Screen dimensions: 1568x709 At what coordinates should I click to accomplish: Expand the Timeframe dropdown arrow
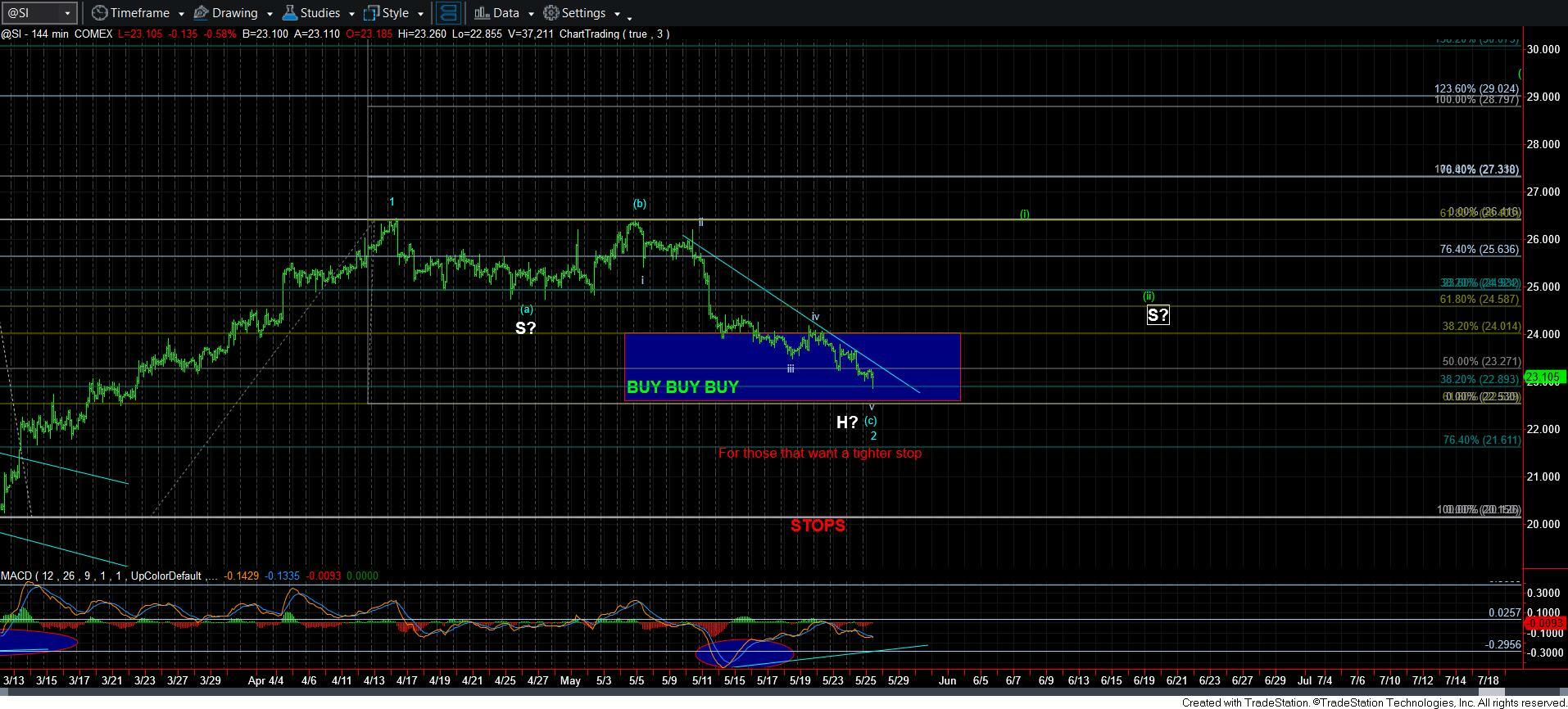(180, 14)
